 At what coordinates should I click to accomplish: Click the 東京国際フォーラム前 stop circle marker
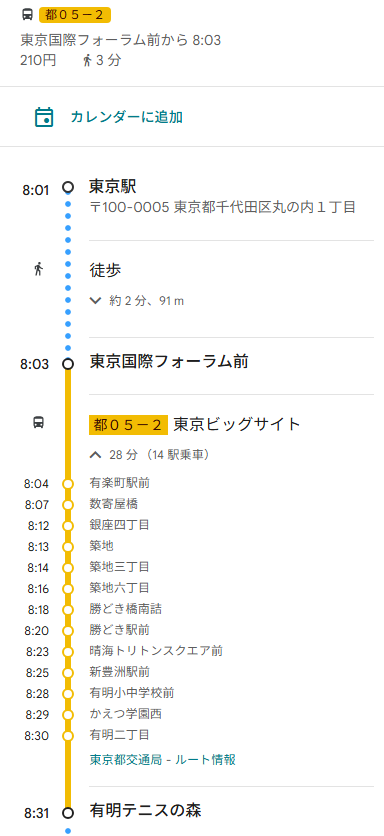(x=68, y=364)
